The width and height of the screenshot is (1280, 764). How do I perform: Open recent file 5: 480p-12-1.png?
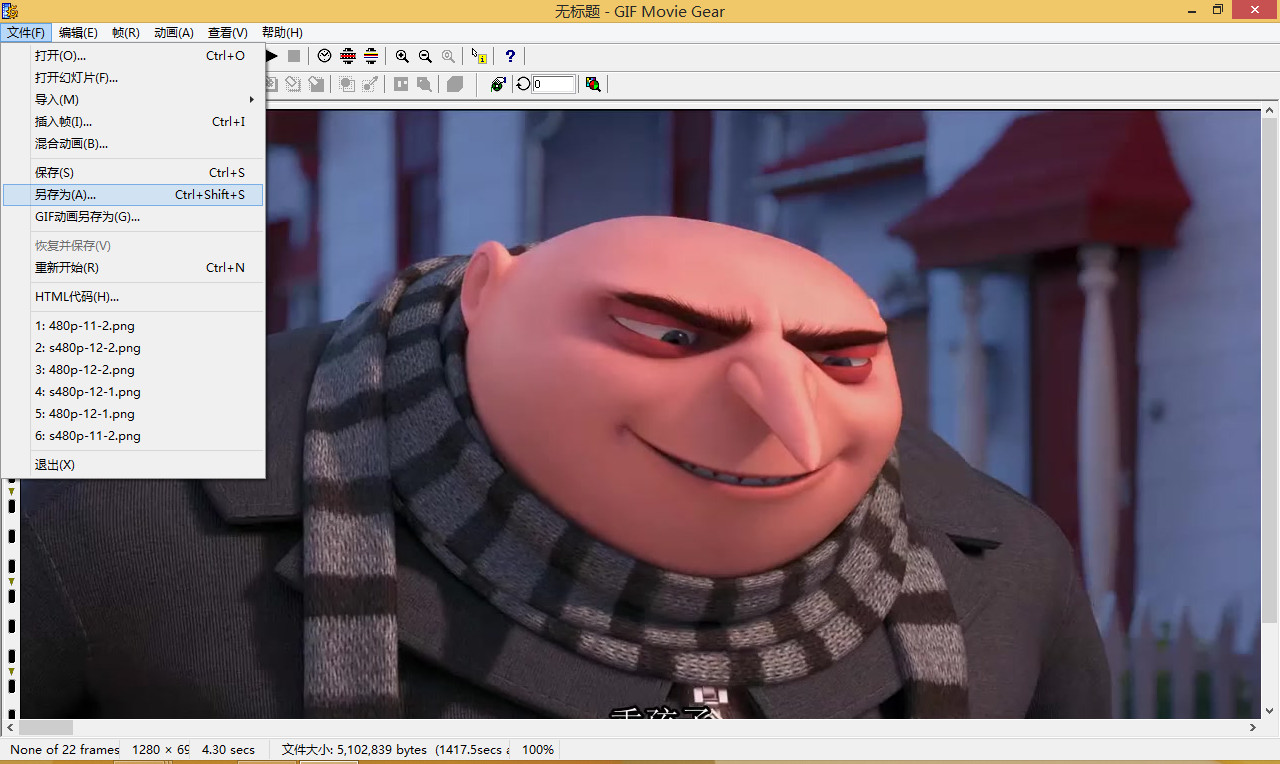[x=133, y=414]
